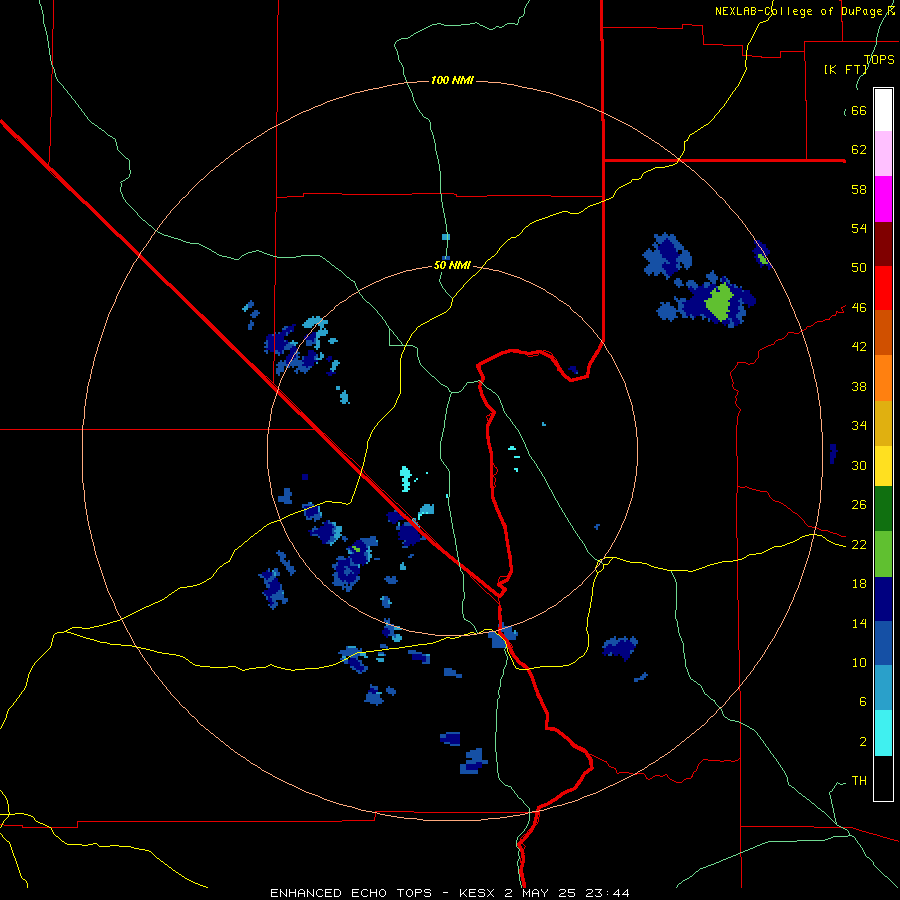Select the 46 scale label
Screen dimensions: 900x900
tap(859, 307)
